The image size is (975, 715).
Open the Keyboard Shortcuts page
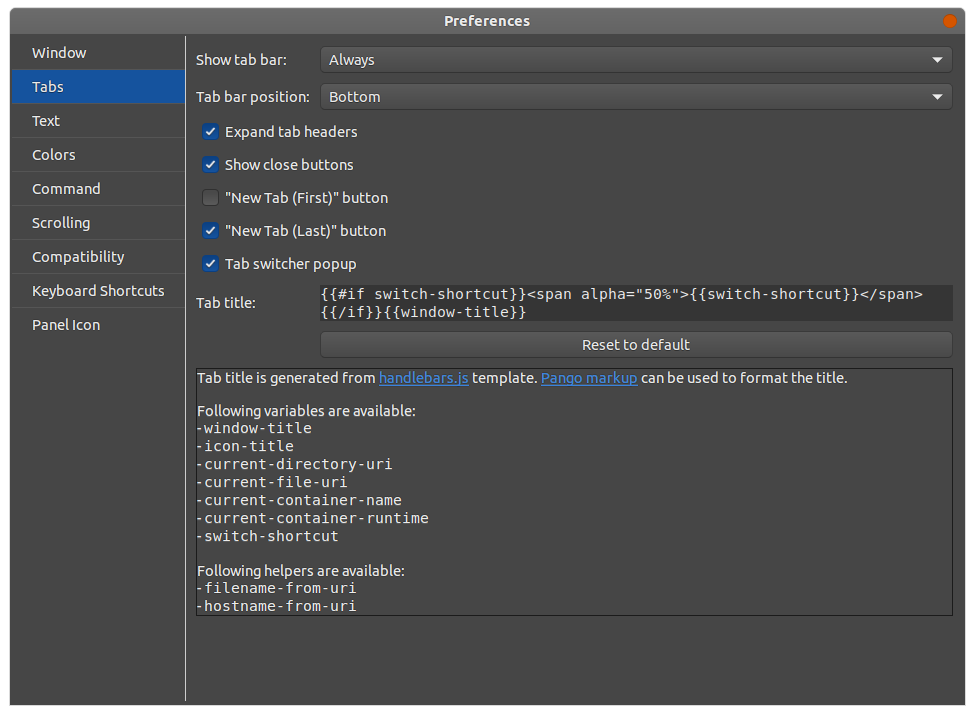[98, 290]
